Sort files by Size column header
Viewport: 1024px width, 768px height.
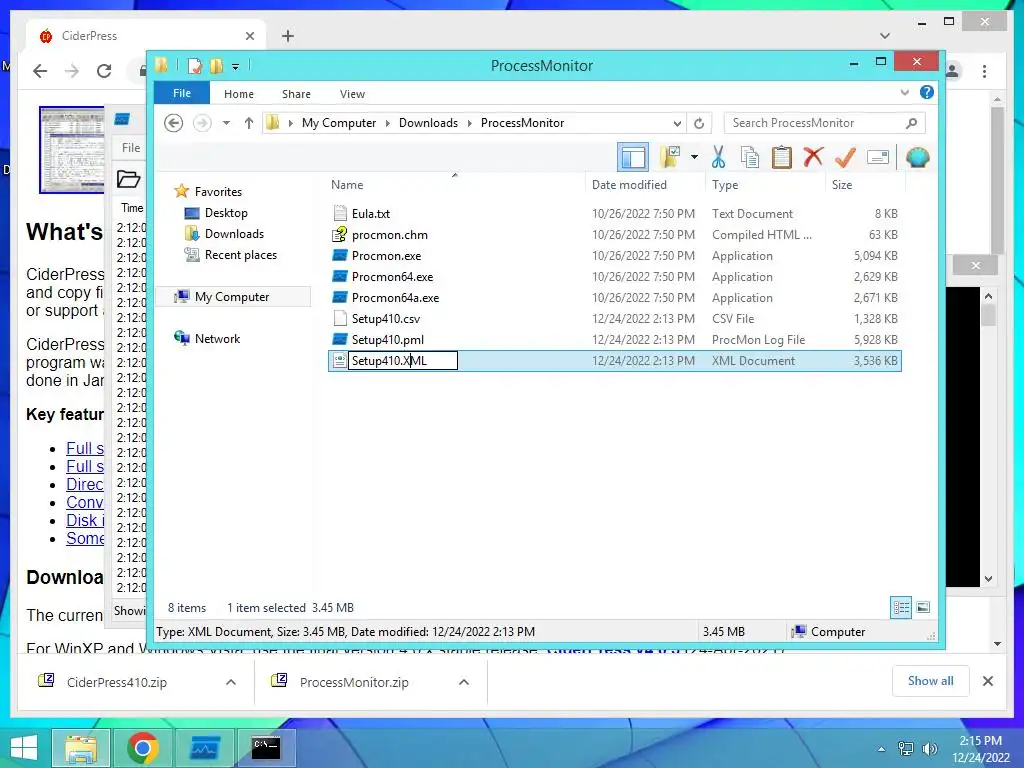[x=842, y=185]
